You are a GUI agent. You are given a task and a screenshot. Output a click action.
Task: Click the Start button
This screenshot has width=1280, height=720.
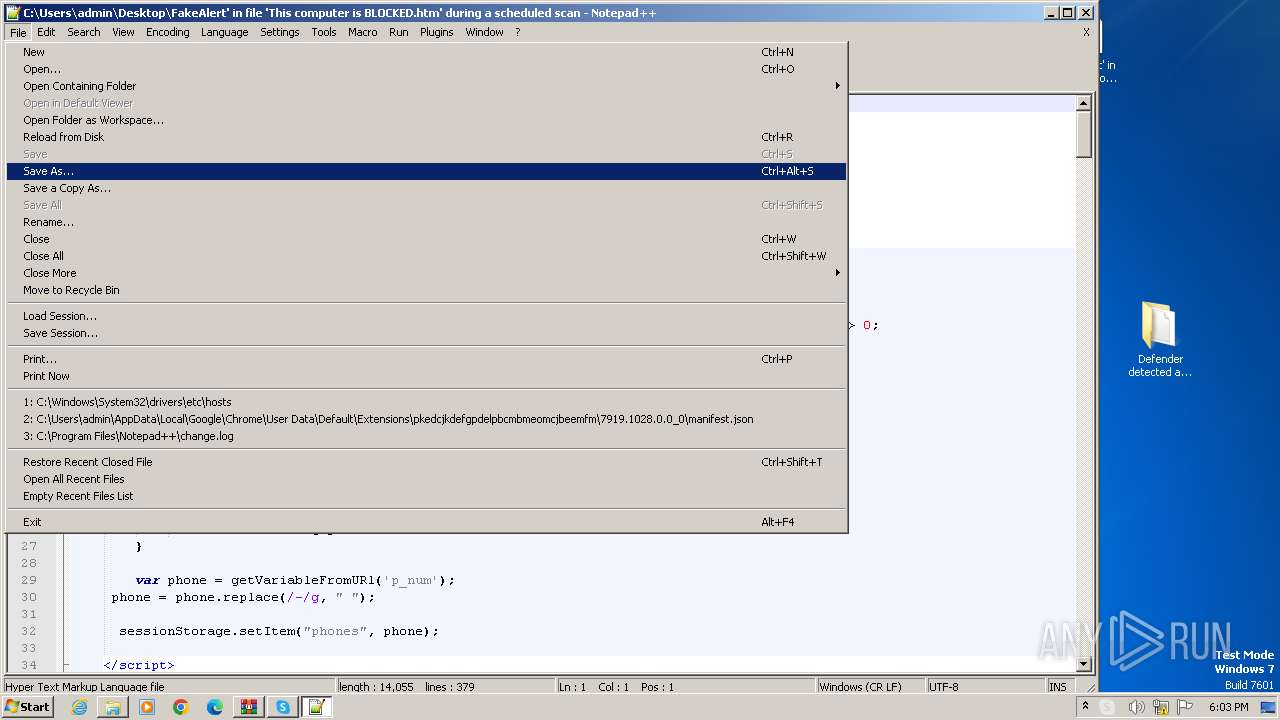28,707
